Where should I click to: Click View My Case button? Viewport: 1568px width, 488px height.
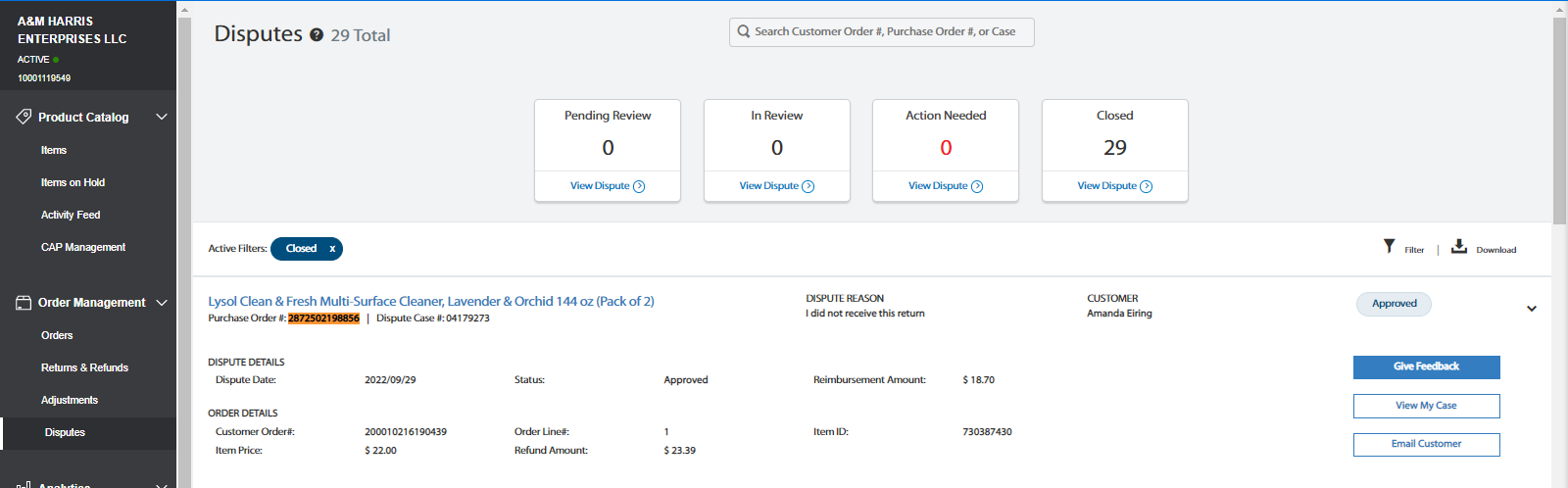(1426, 406)
